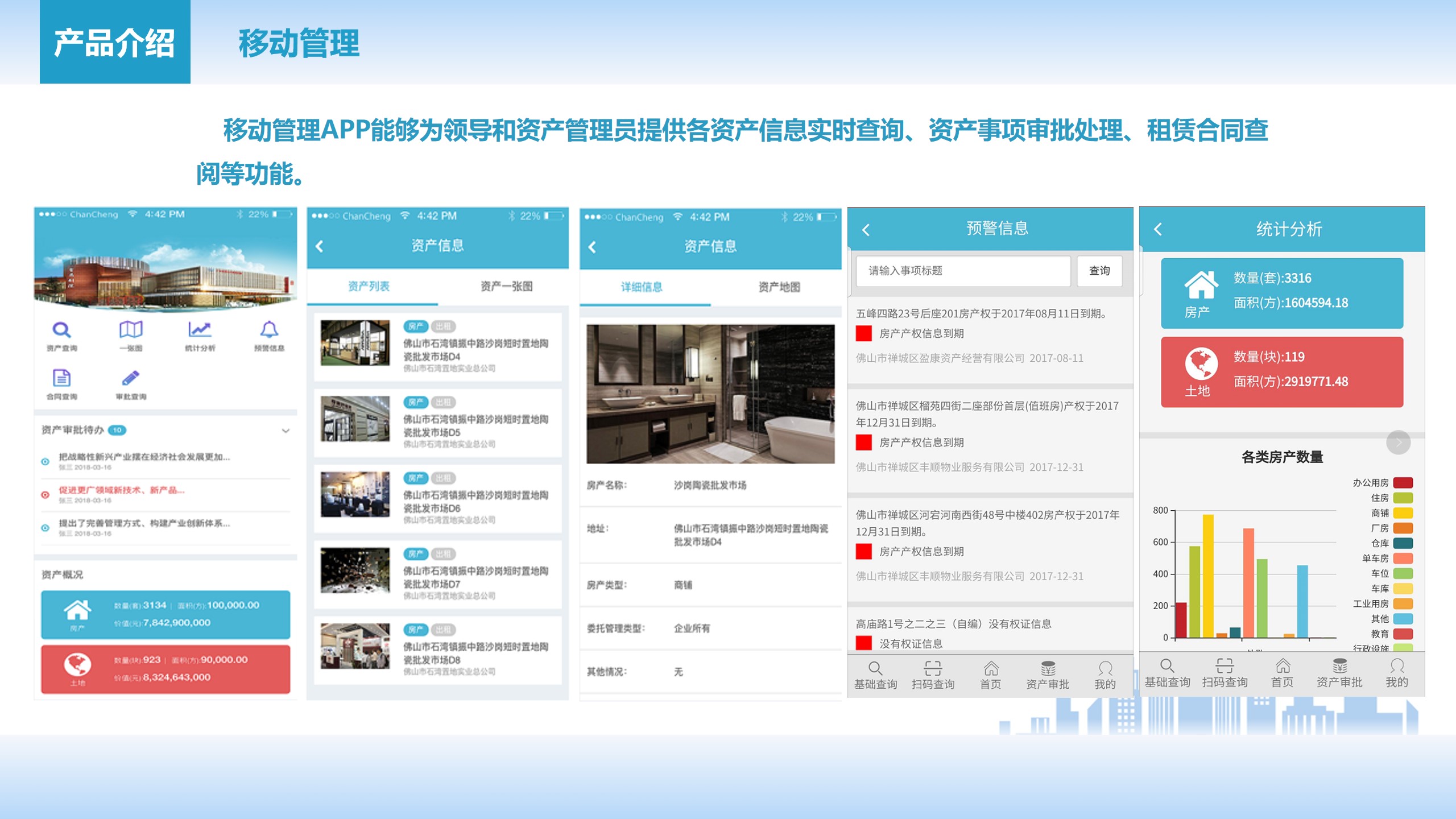Switch to the 资产地图 tab
The width and height of the screenshot is (1456, 819).
pyautogui.click(x=779, y=287)
